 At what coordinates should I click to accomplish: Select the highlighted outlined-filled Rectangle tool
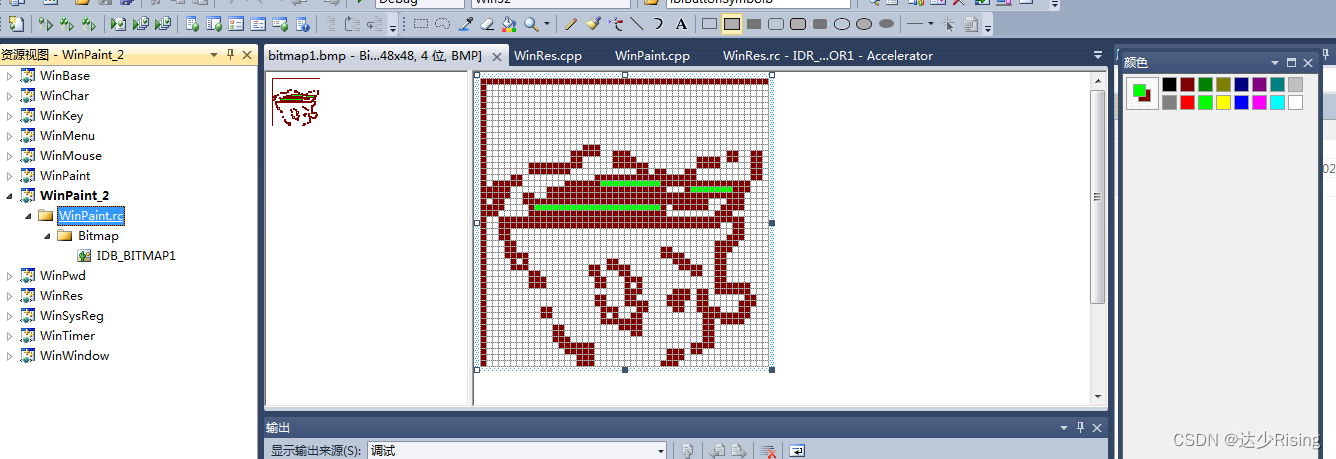tap(732, 23)
